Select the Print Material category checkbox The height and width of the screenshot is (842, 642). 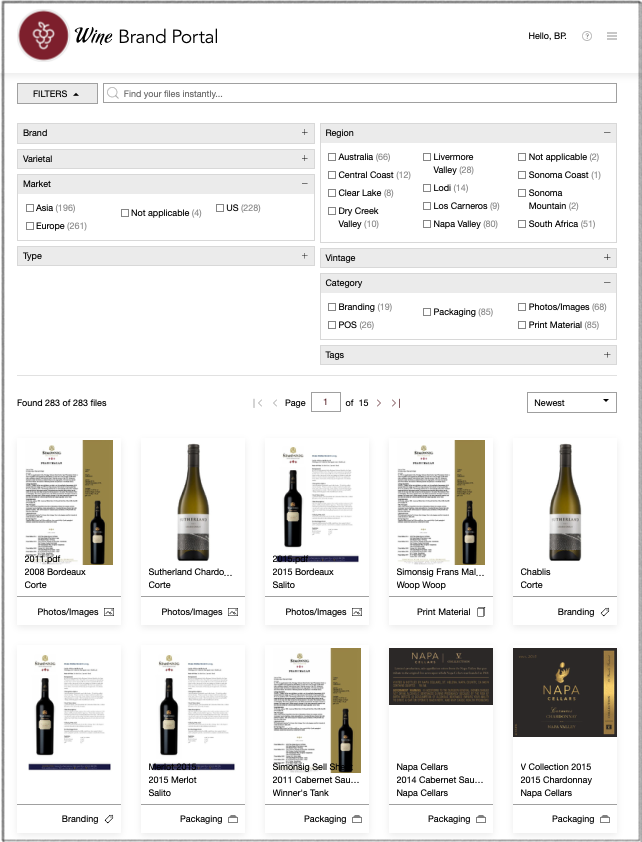click(522, 325)
